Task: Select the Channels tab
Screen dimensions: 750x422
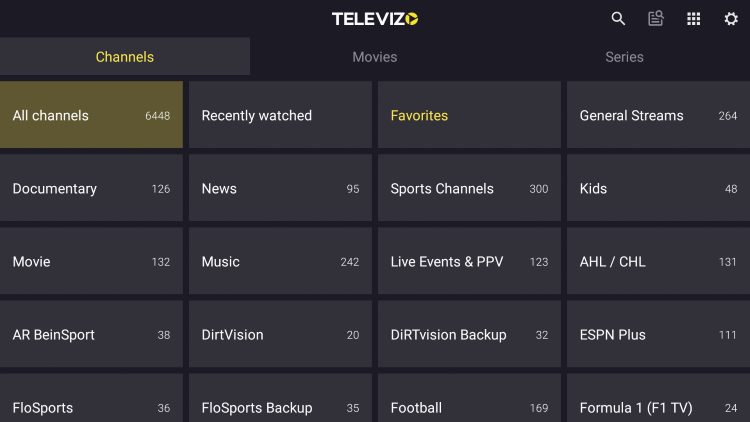Action: [x=125, y=57]
